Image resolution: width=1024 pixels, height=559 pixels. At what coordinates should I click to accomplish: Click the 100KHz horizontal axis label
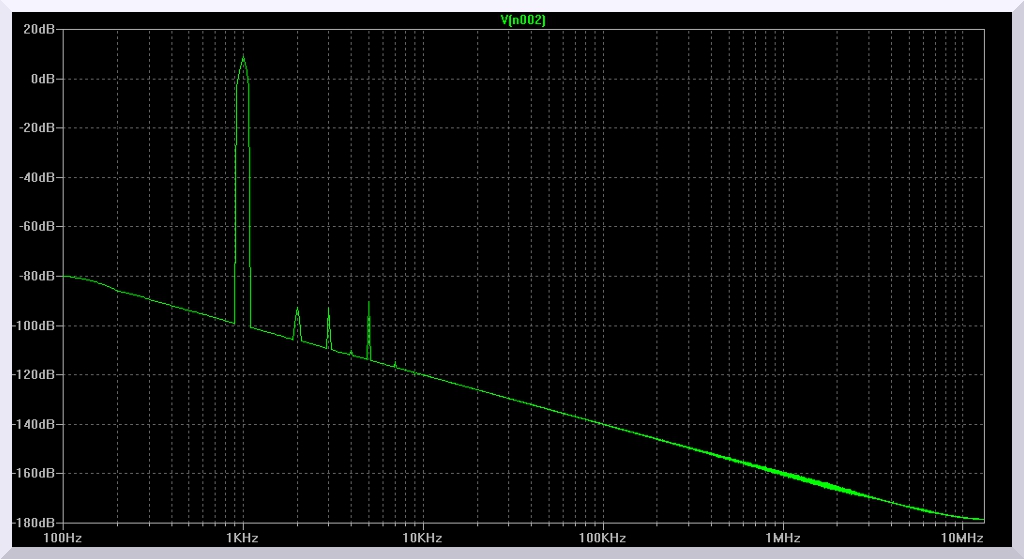[x=602, y=538]
